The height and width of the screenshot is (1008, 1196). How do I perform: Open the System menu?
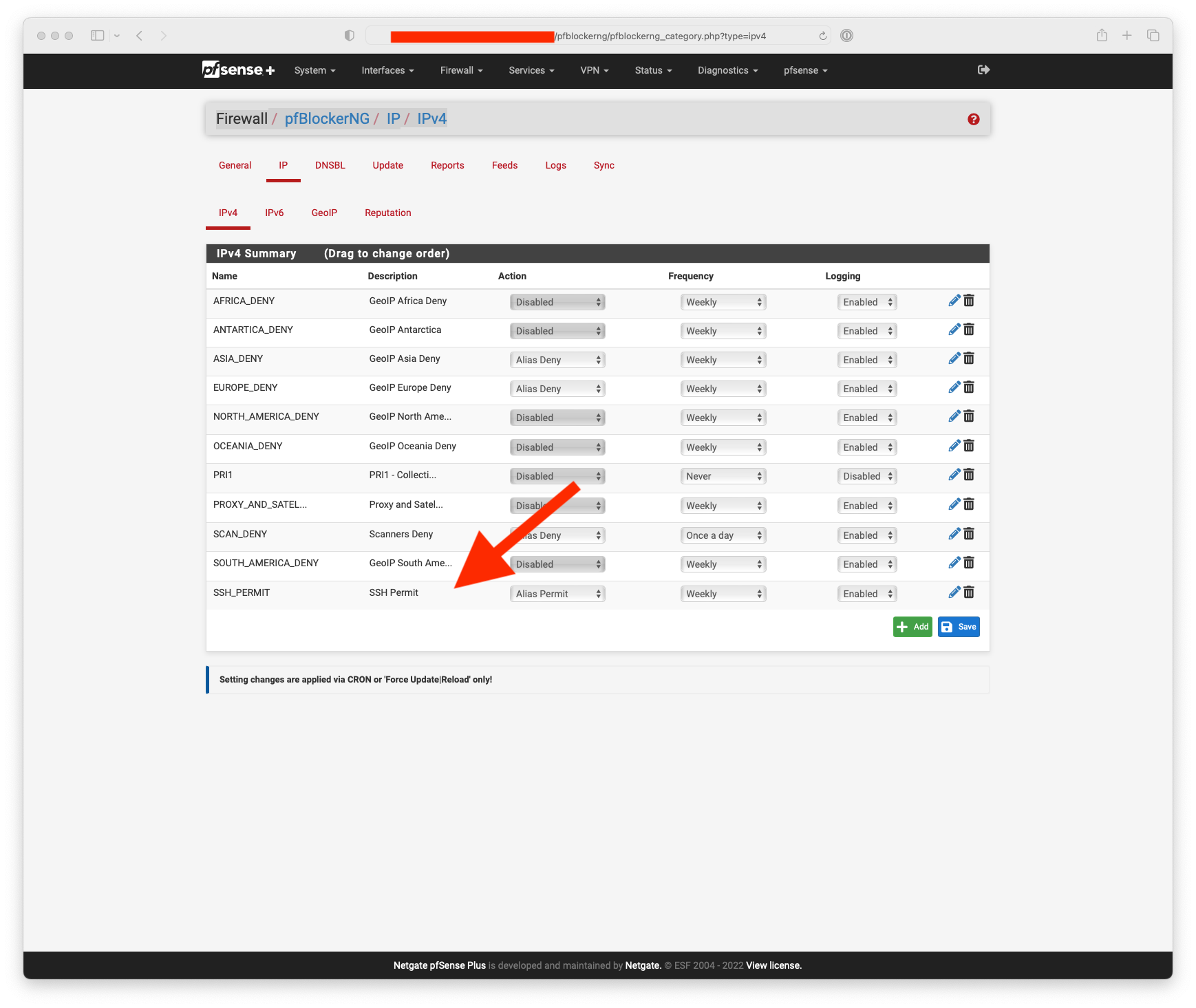pyautogui.click(x=314, y=70)
